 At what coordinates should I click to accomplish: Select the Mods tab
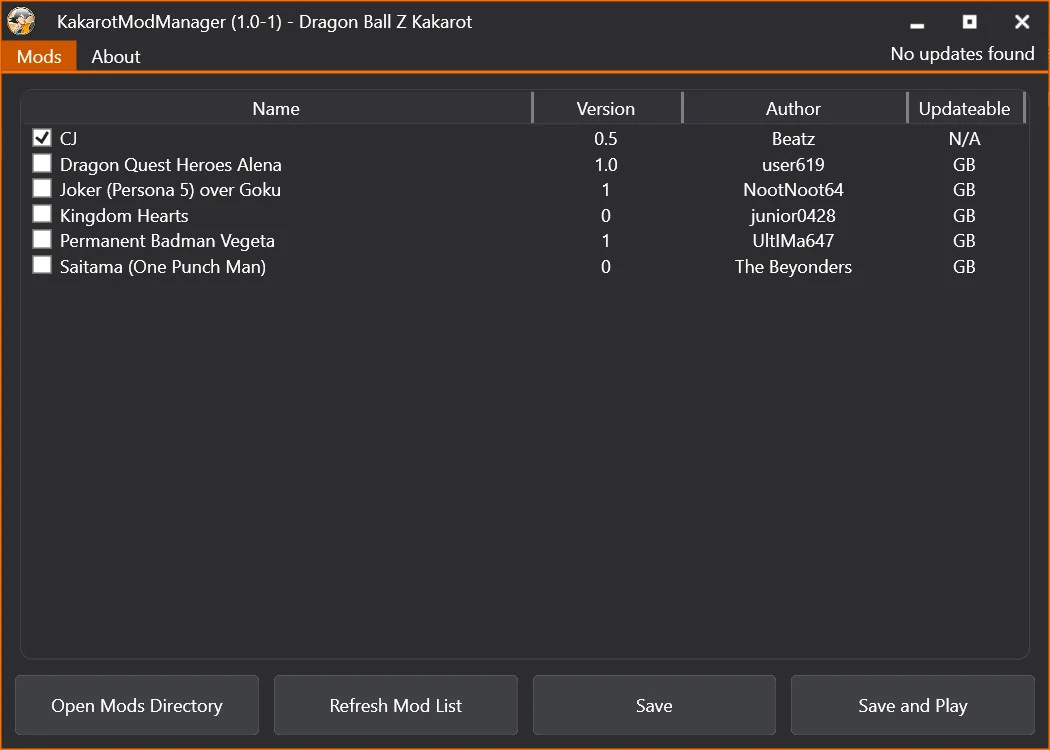click(39, 56)
